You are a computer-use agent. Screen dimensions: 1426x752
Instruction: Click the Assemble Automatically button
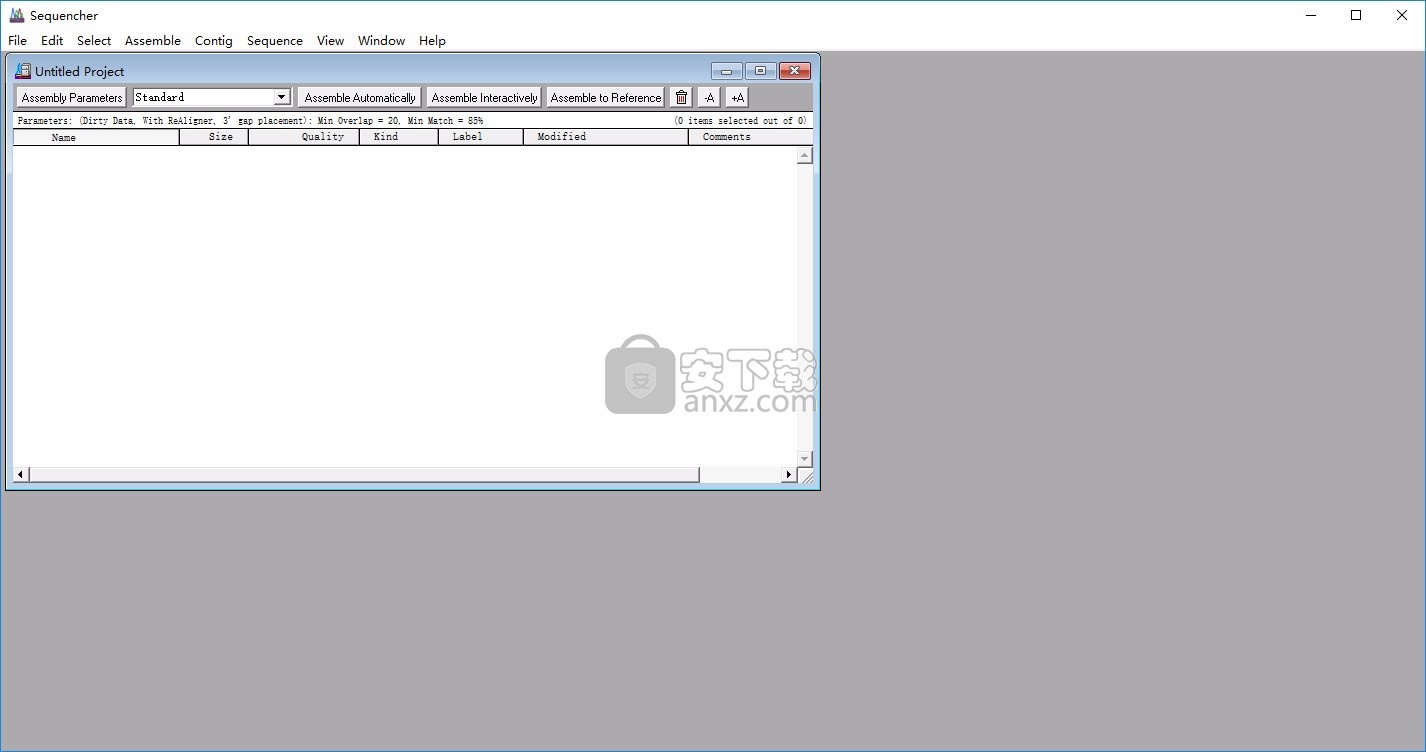click(360, 97)
